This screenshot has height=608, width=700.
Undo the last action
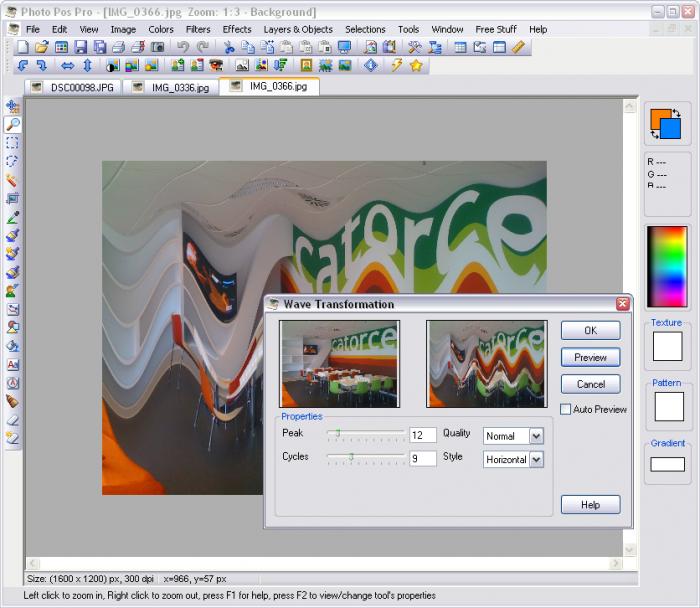click(x=183, y=47)
